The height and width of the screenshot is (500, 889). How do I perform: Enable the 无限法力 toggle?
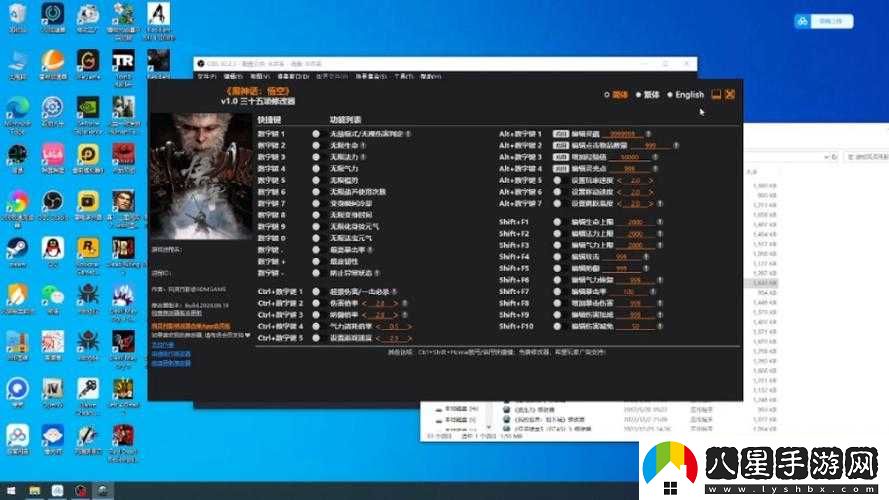point(316,157)
